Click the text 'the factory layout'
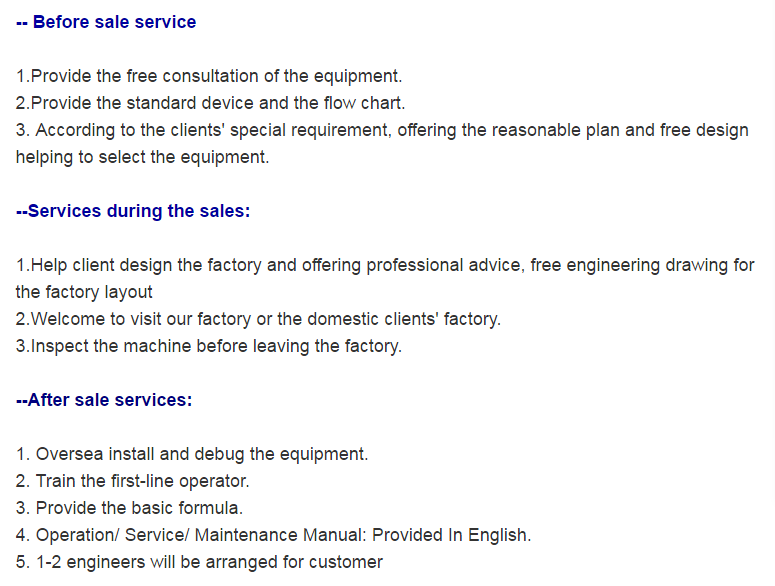775x586 pixels. pos(84,292)
